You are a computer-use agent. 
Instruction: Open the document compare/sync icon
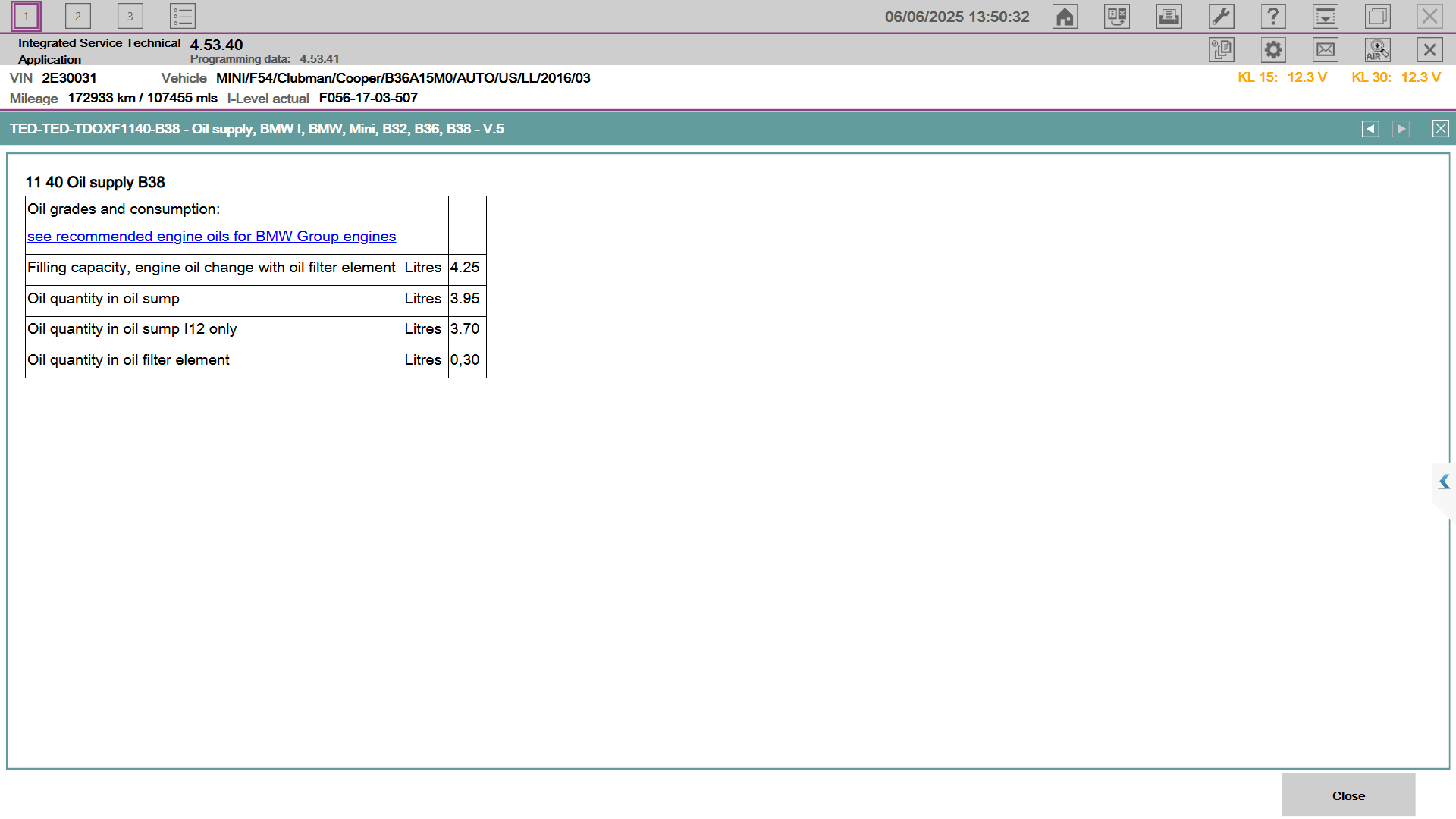[1117, 16]
